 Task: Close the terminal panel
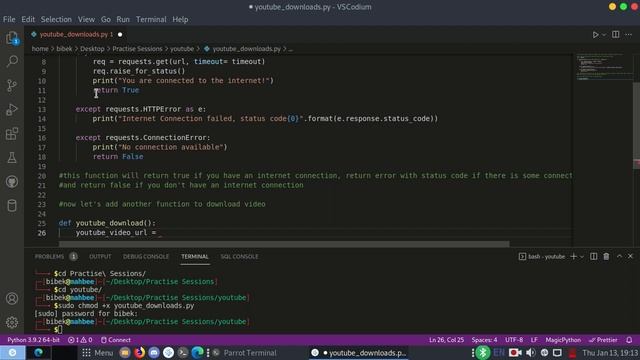tap(630, 256)
